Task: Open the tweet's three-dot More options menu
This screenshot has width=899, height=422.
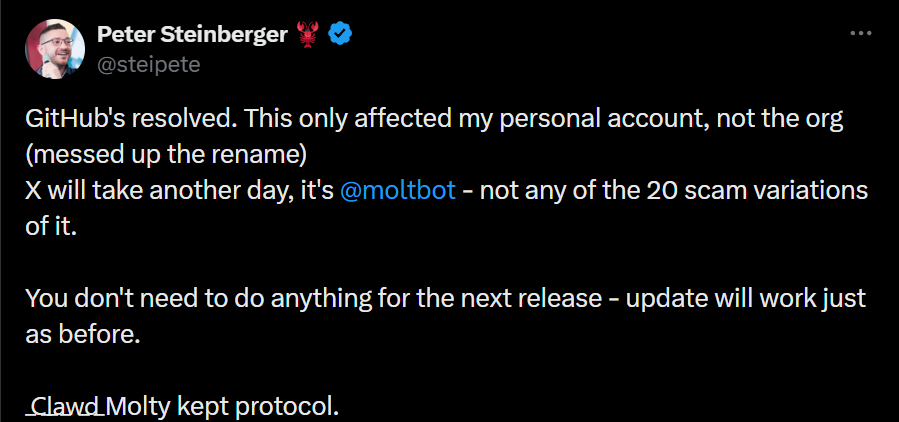Action: click(x=860, y=33)
